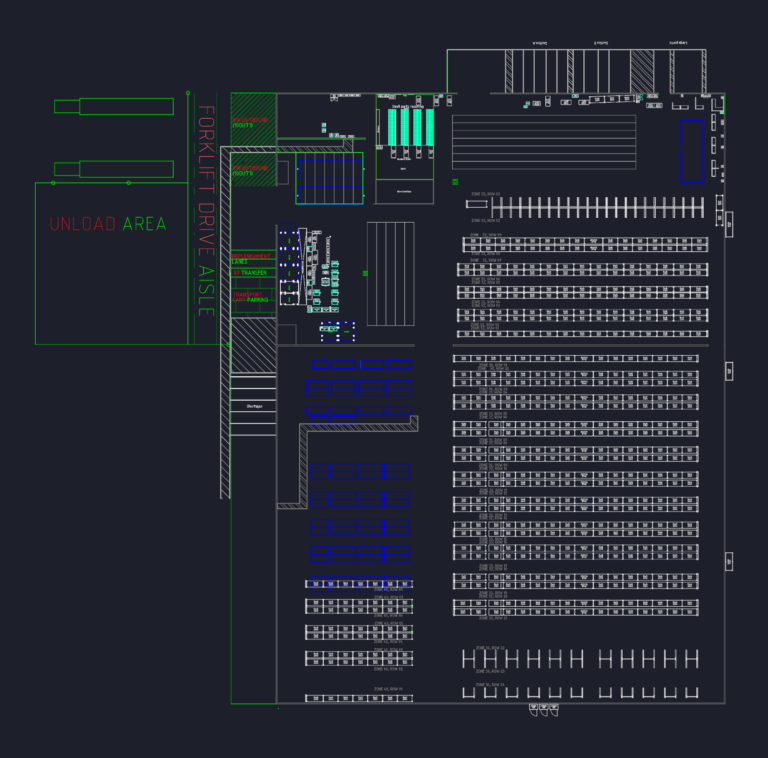768x758 pixels.
Task: Pick the upper green trailer outline
Action: point(114,106)
